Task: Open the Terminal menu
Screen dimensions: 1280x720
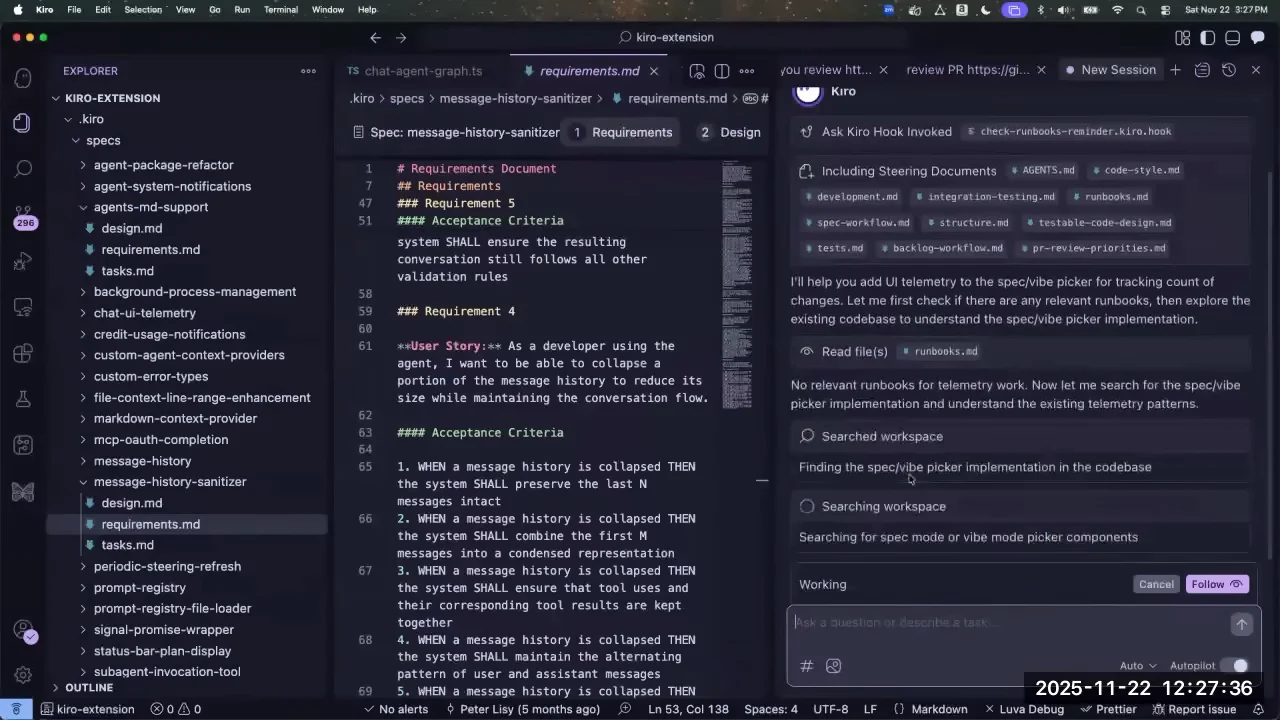Action: tap(280, 10)
